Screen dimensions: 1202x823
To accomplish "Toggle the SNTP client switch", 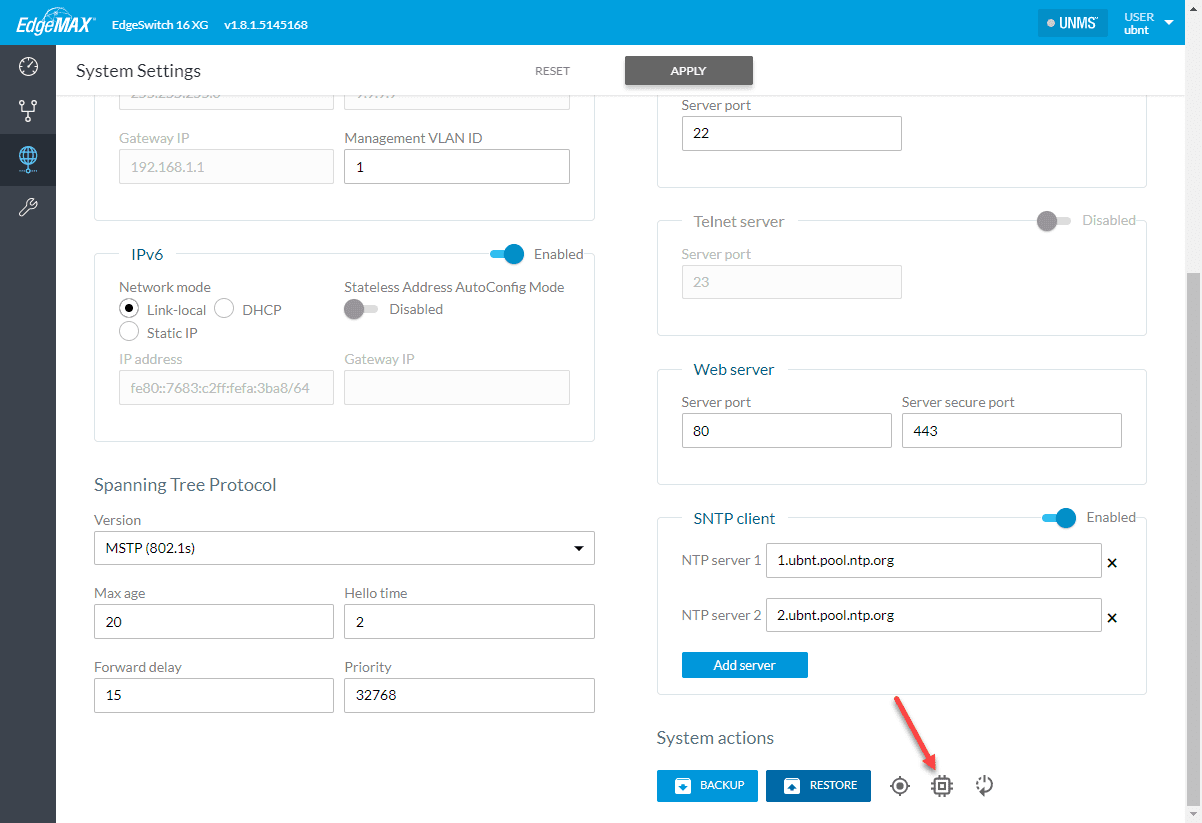I will click(x=1059, y=518).
